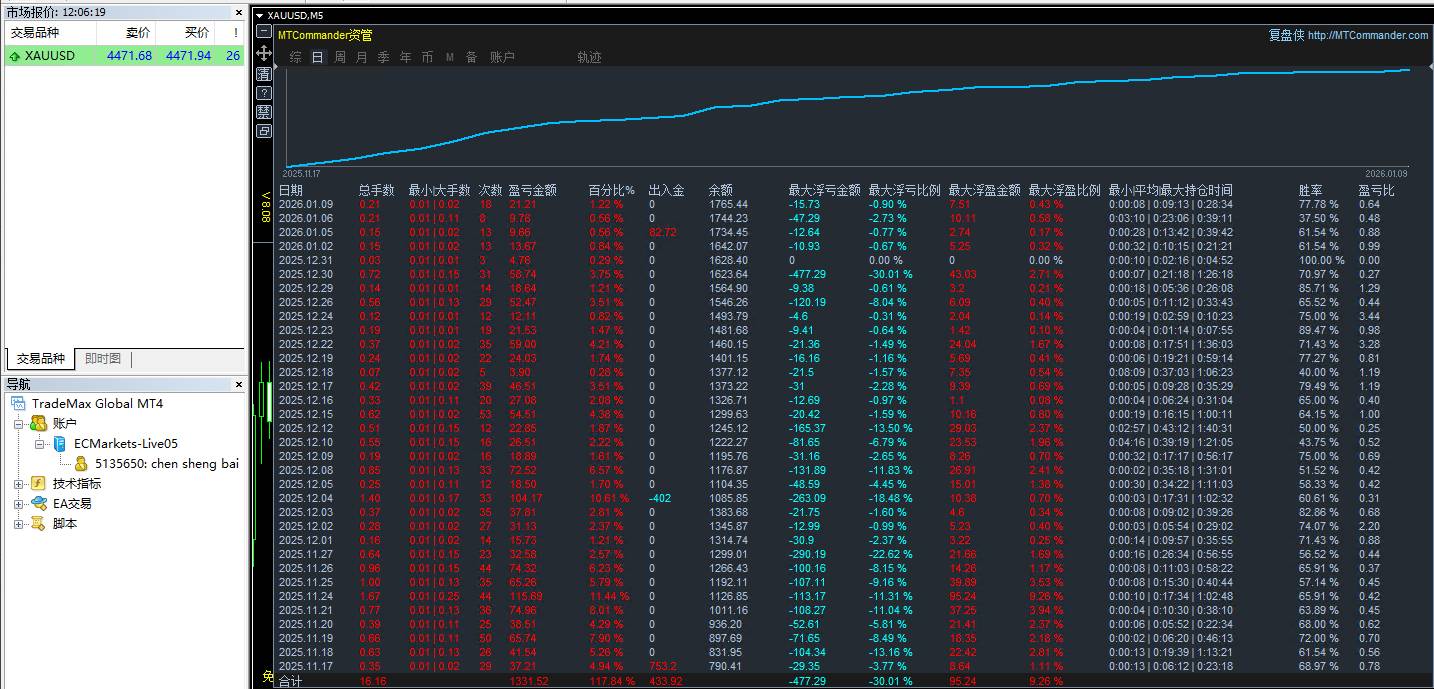Click the 日期 column header
Screen dimensions: 1434x689
291,190
